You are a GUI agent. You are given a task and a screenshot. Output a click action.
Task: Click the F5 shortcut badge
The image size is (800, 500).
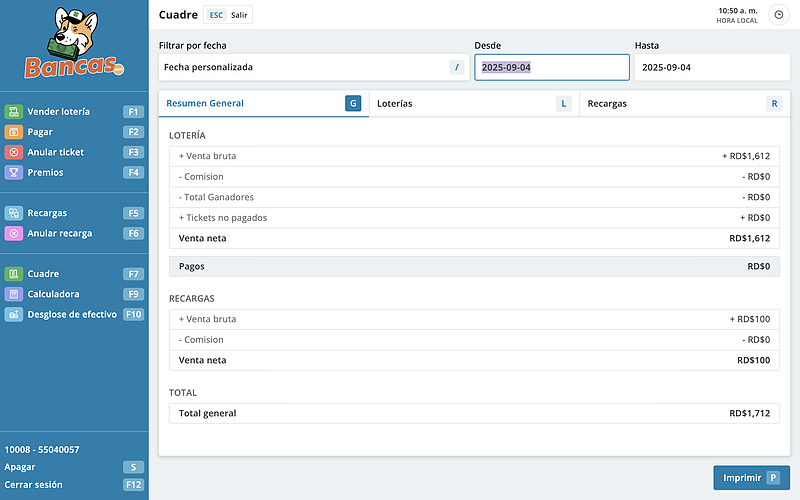133,213
